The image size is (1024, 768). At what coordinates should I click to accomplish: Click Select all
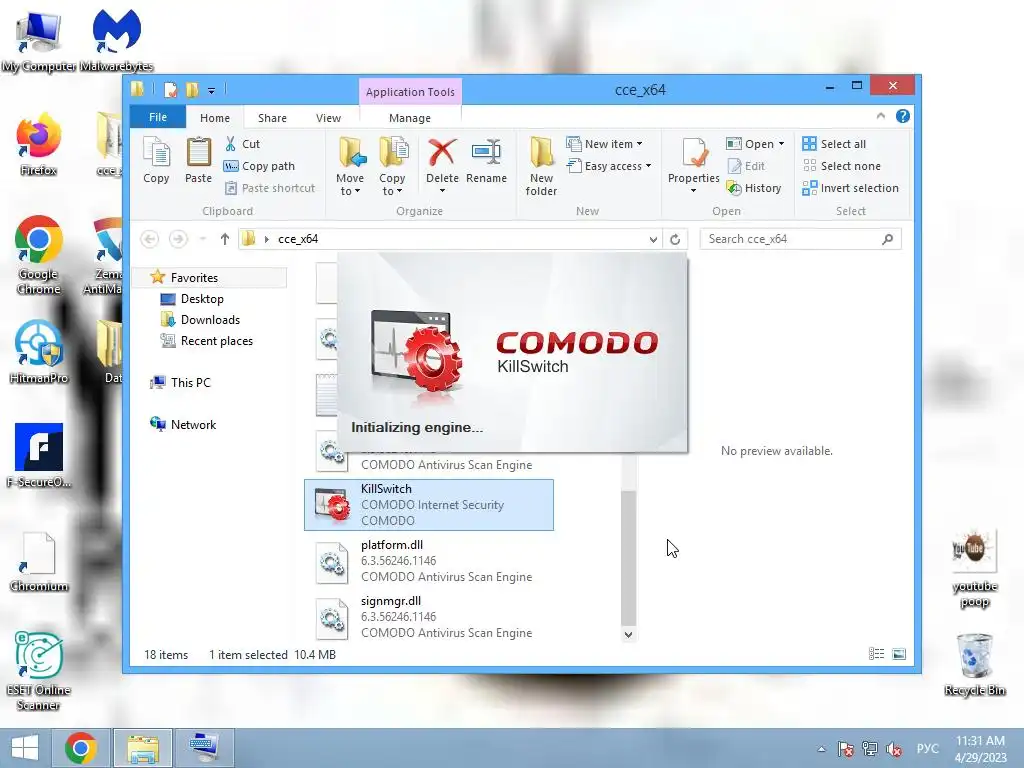[x=834, y=144]
